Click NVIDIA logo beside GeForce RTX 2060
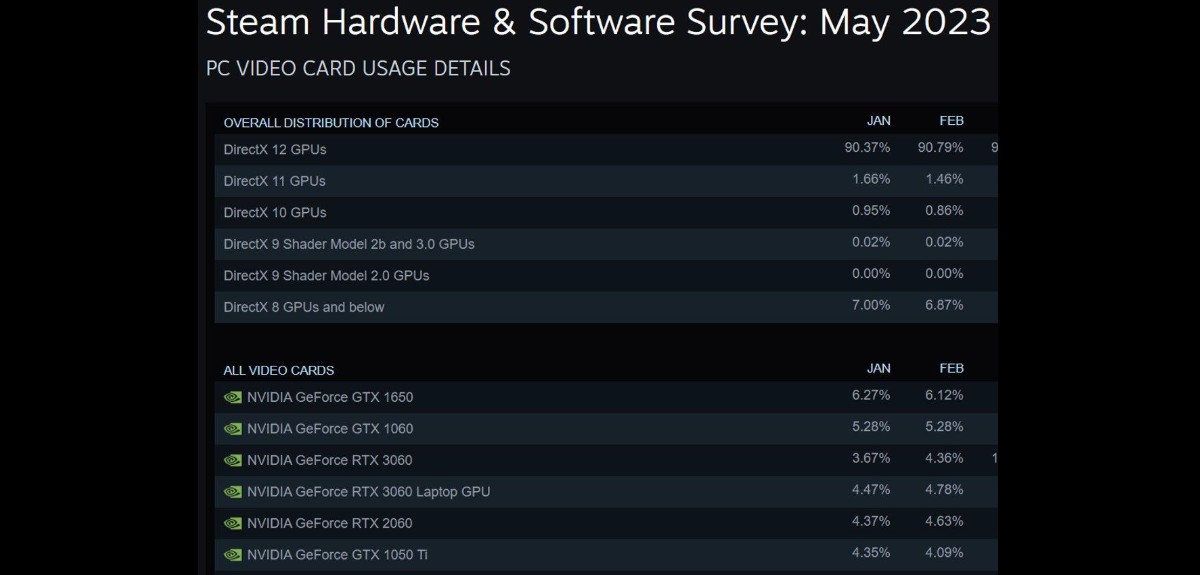Screen dimensions: 1200x575 pos(232,523)
